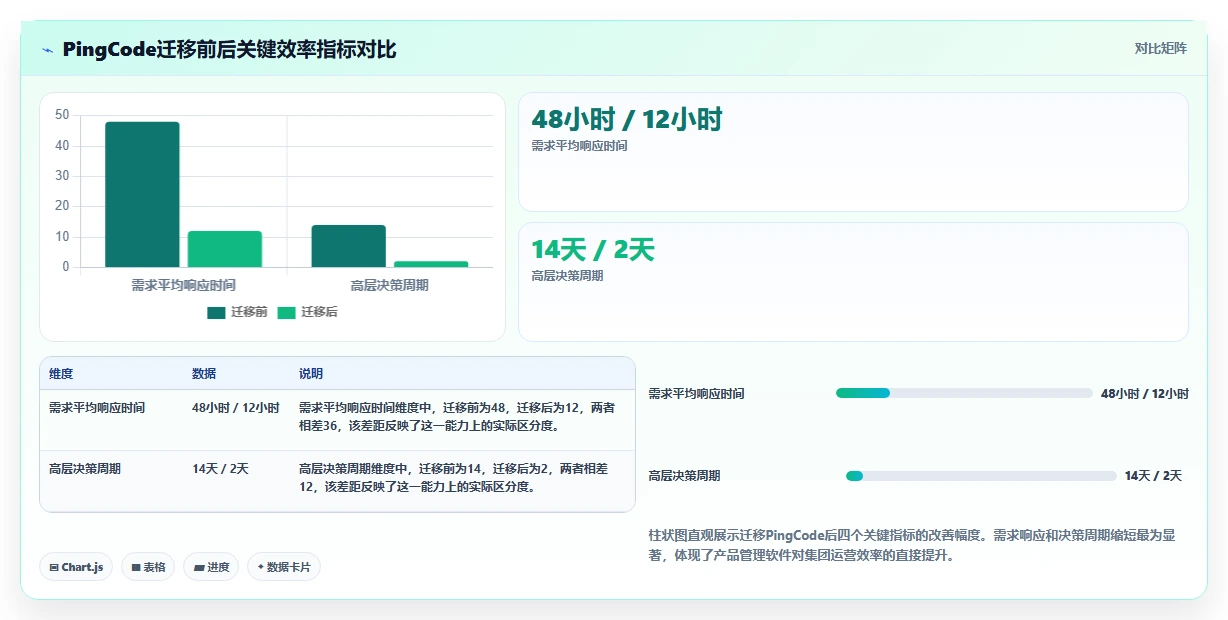Select the 48小时 / 12小时 data card
Screen dimensions: 1228x620
tap(853, 152)
